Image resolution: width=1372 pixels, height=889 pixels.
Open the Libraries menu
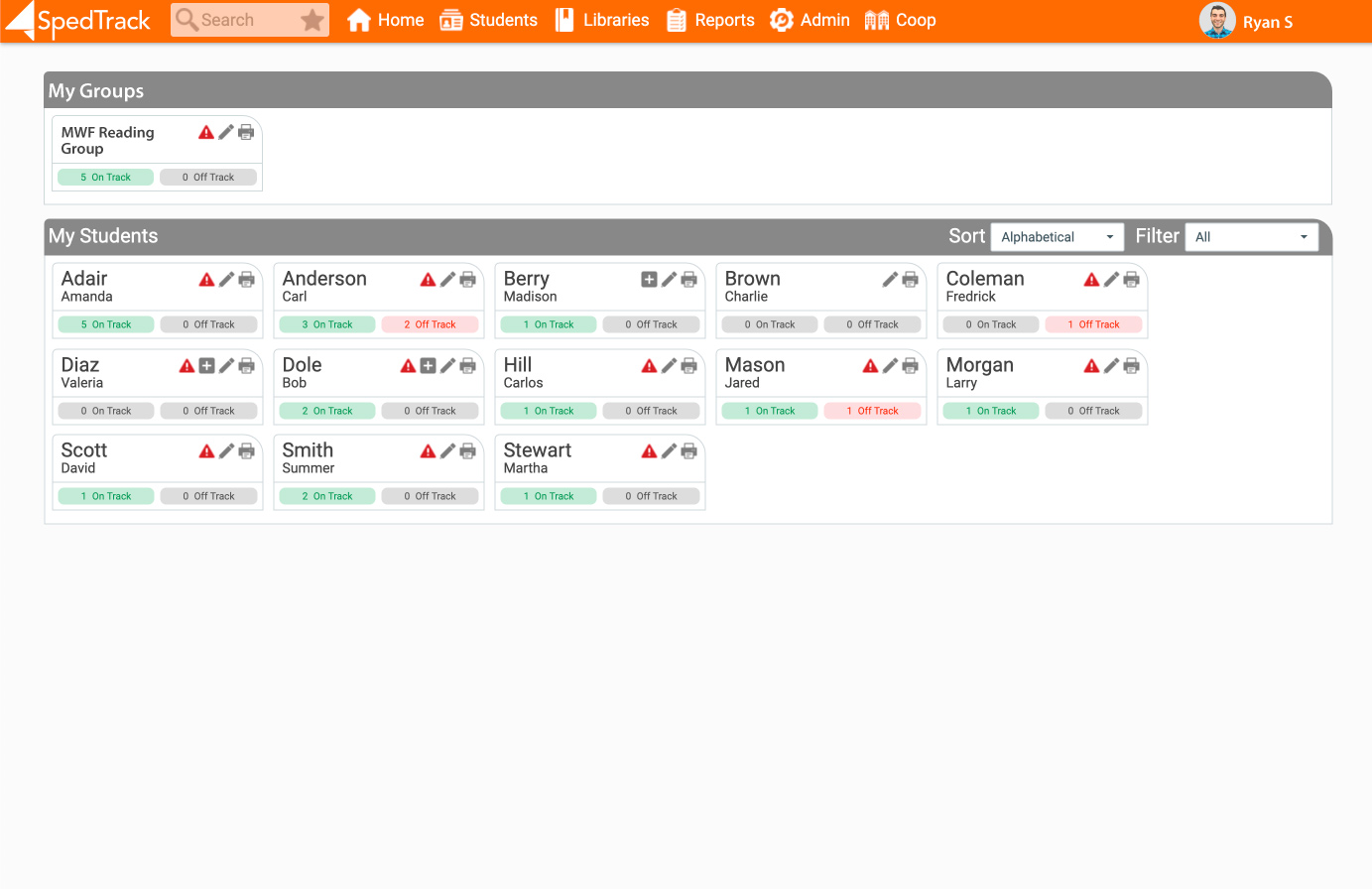(x=601, y=20)
